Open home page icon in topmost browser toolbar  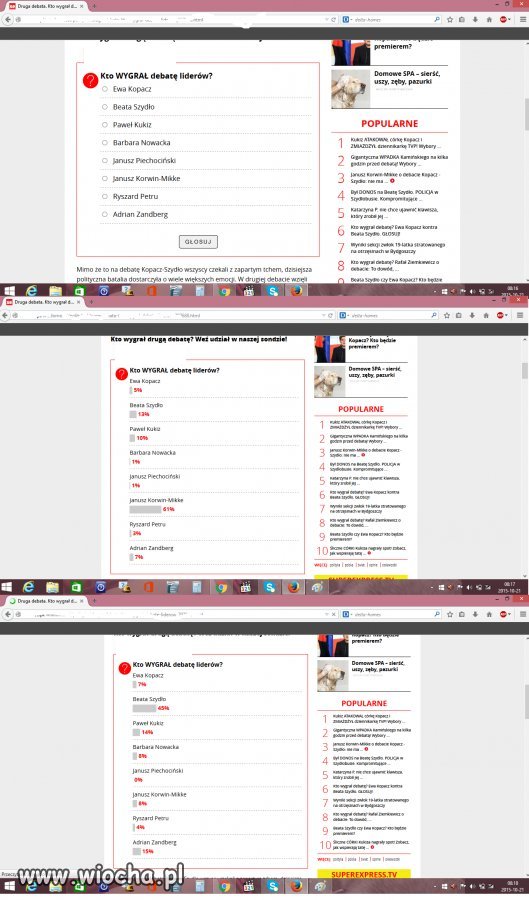(x=489, y=20)
